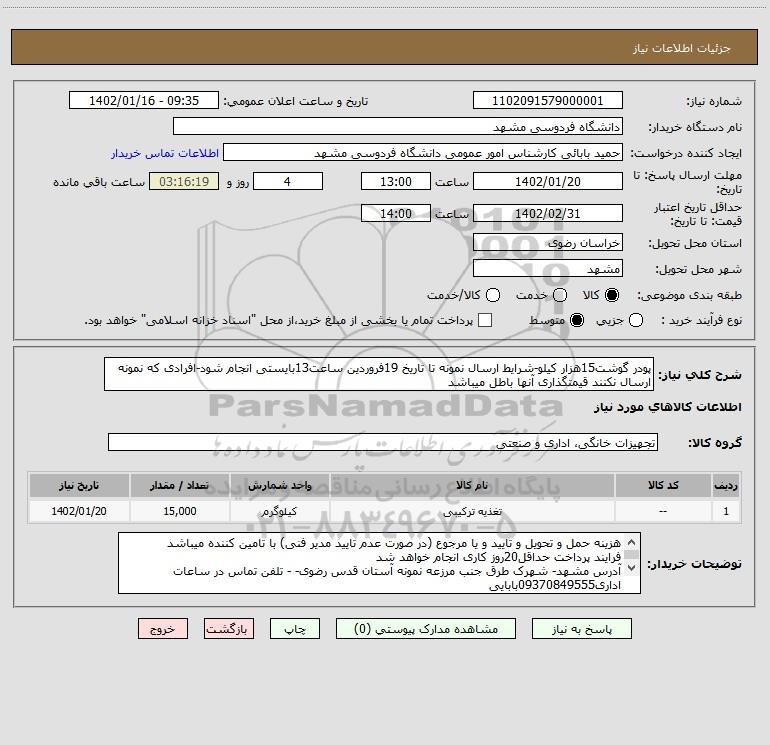Viewport: 770px width, 745px height.
Task: Click the ردیف column header
Action: coord(726,485)
